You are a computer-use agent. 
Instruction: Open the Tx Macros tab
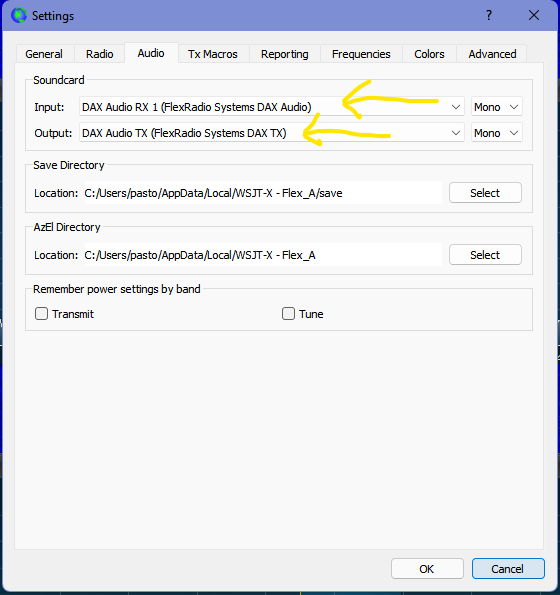[x=213, y=54]
